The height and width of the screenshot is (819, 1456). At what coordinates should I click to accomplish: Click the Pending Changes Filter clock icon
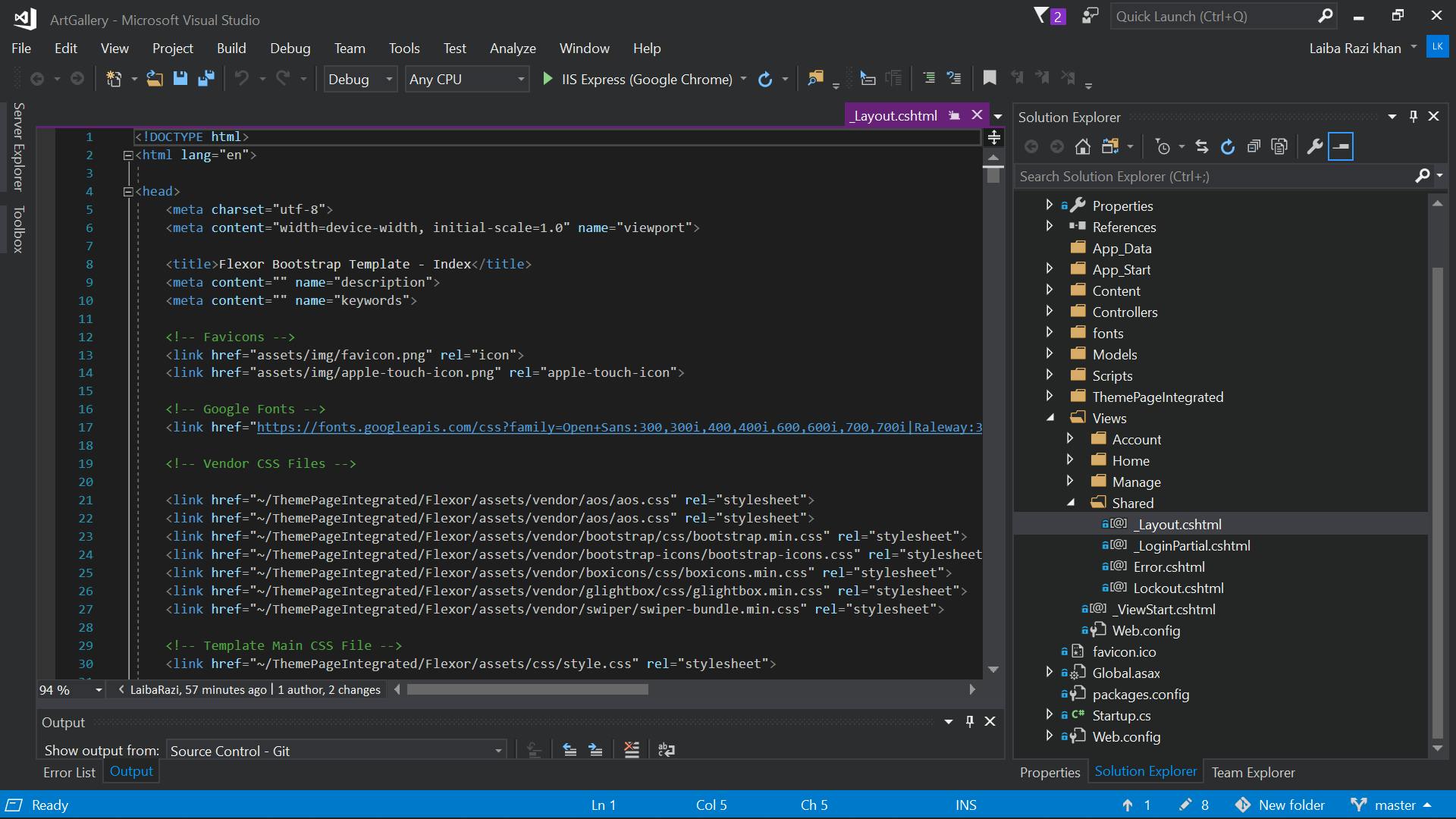point(1162,146)
